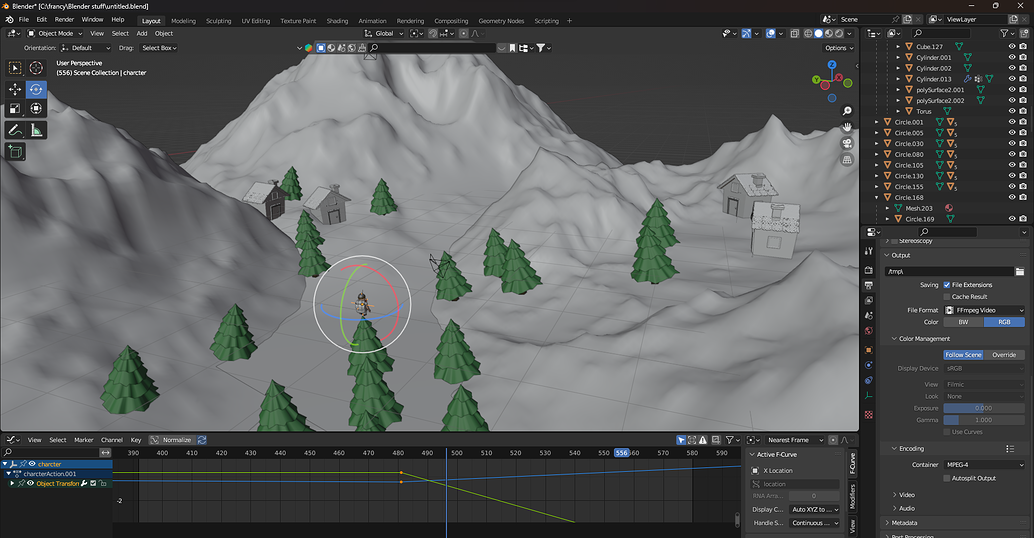Viewport: 1034px width, 538px height.
Task: Open the Output properties printer tab
Action: click(x=868, y=285)
